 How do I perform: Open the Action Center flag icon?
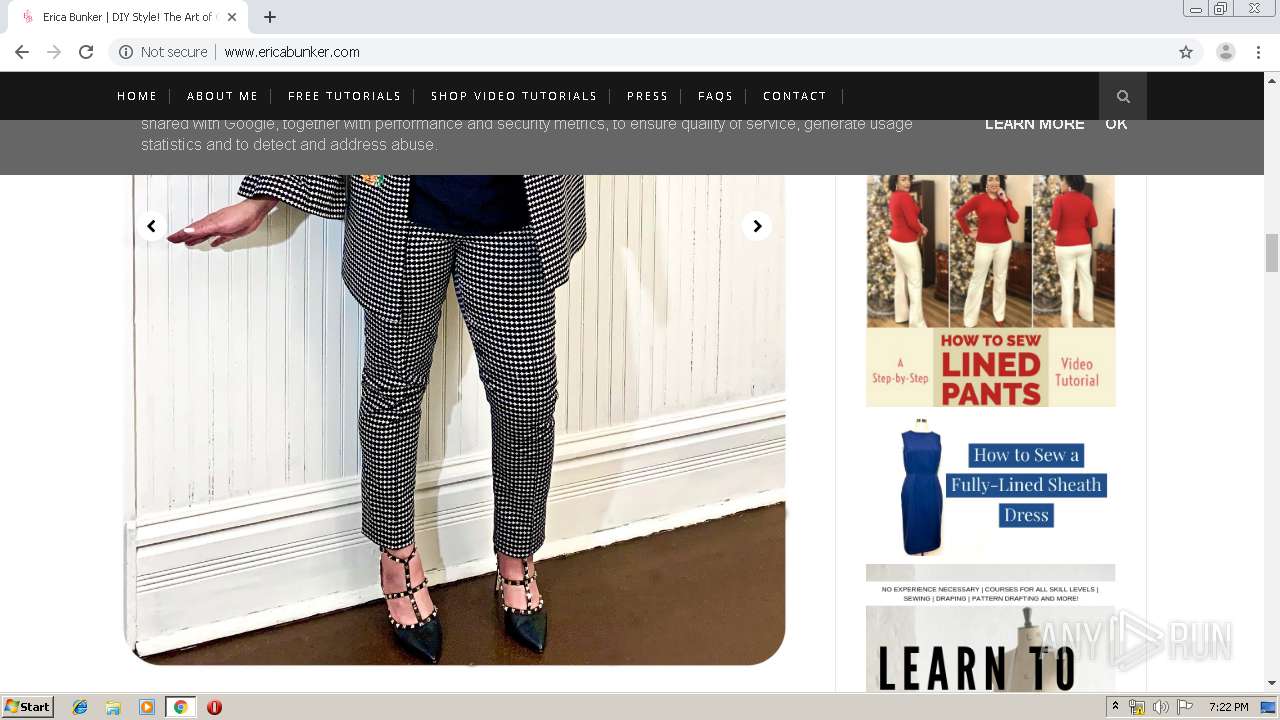(1185, 707)
